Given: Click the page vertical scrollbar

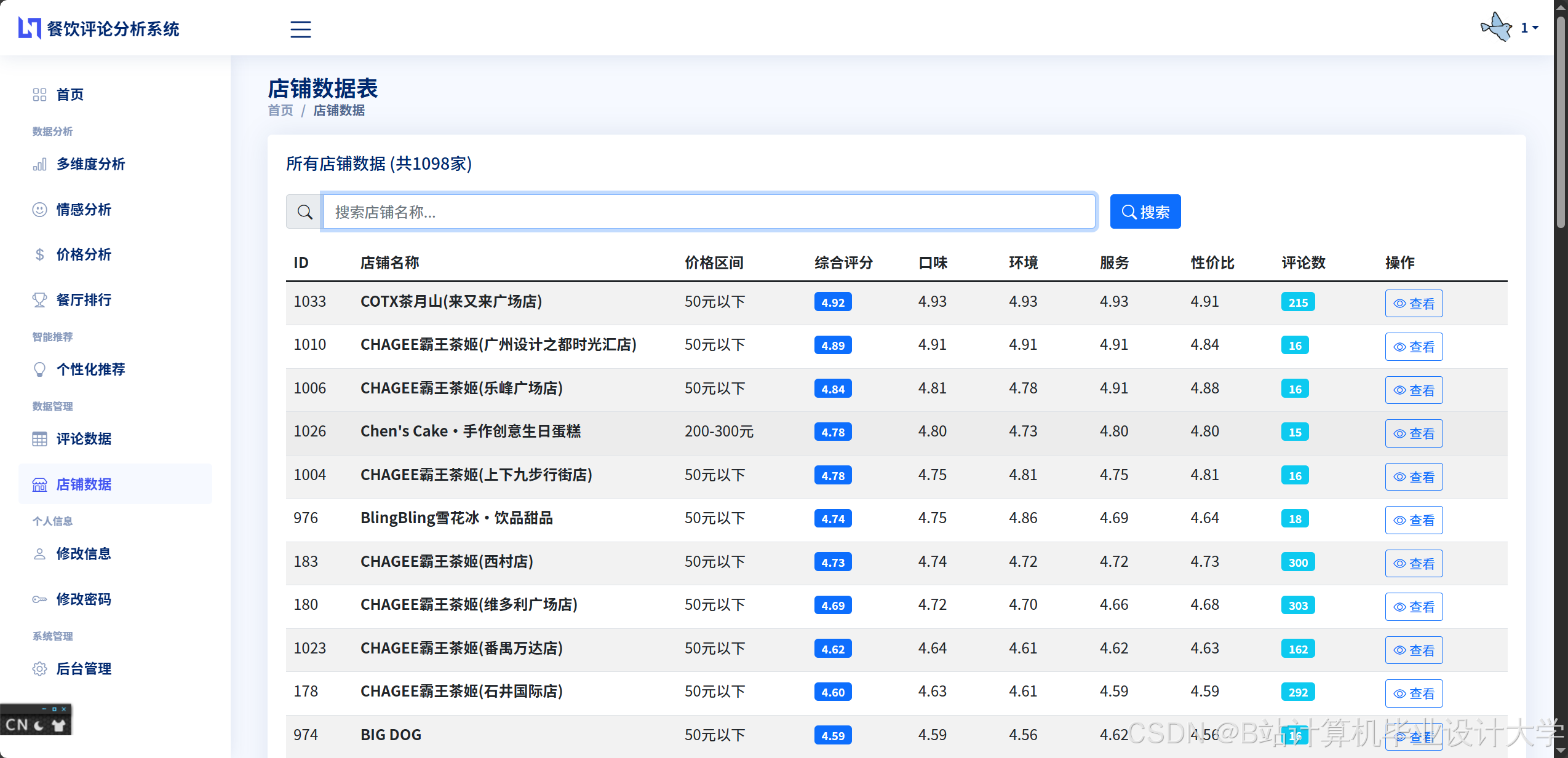Looking at the screenshot, I should (x=1561, y=123).
